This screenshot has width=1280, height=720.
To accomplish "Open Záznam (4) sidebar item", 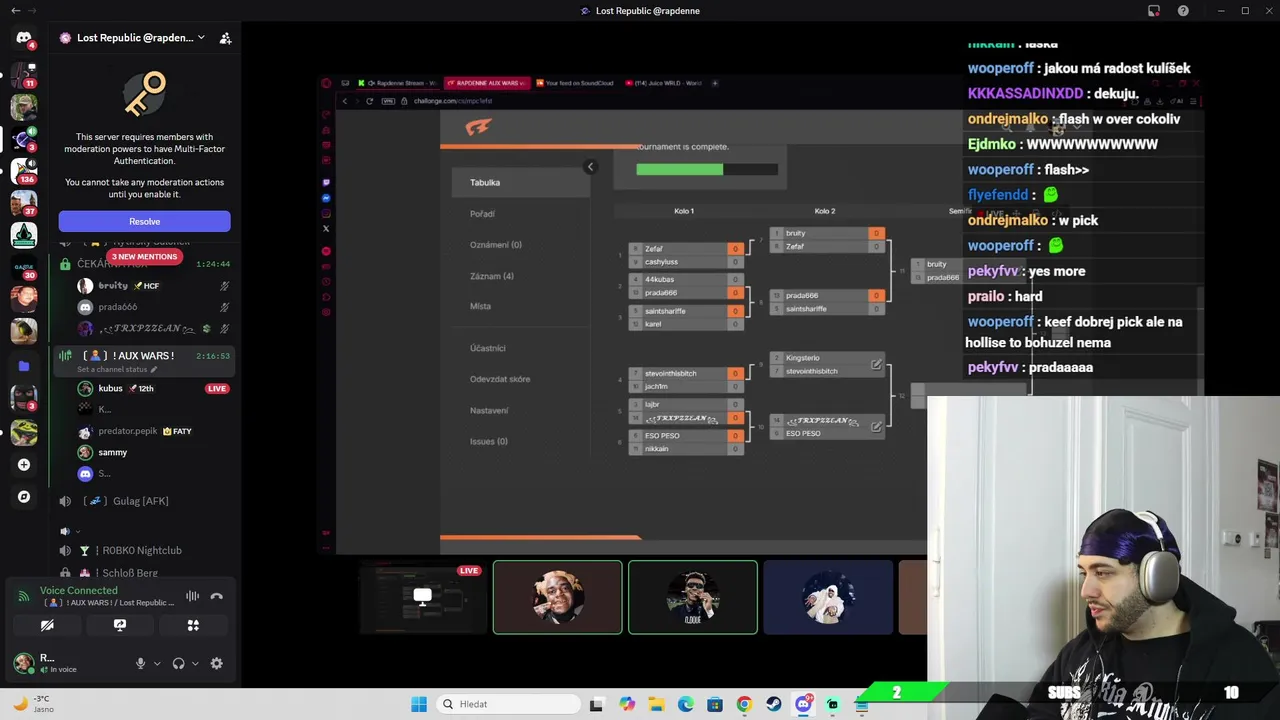I will pos(491,276).
